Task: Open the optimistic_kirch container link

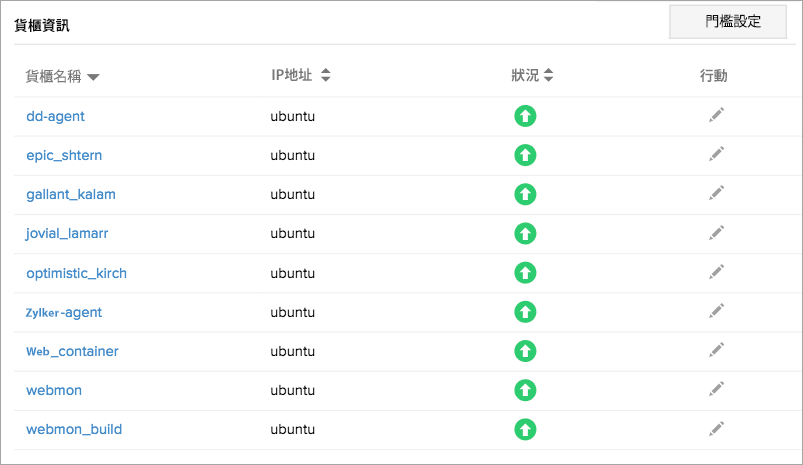Action: pos(76,273)
